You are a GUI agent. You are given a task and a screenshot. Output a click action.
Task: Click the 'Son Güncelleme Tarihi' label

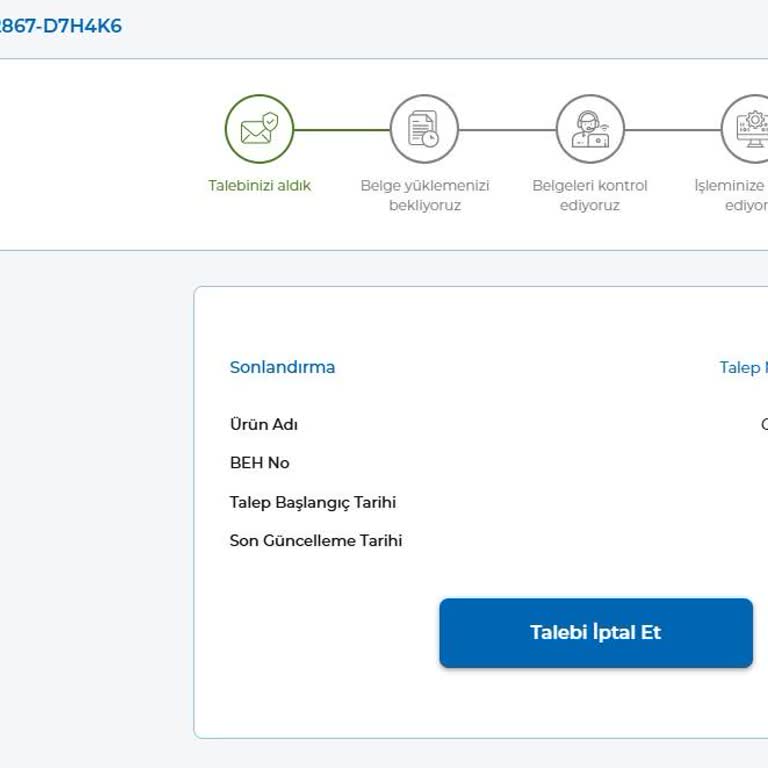[x=315, y=541]
